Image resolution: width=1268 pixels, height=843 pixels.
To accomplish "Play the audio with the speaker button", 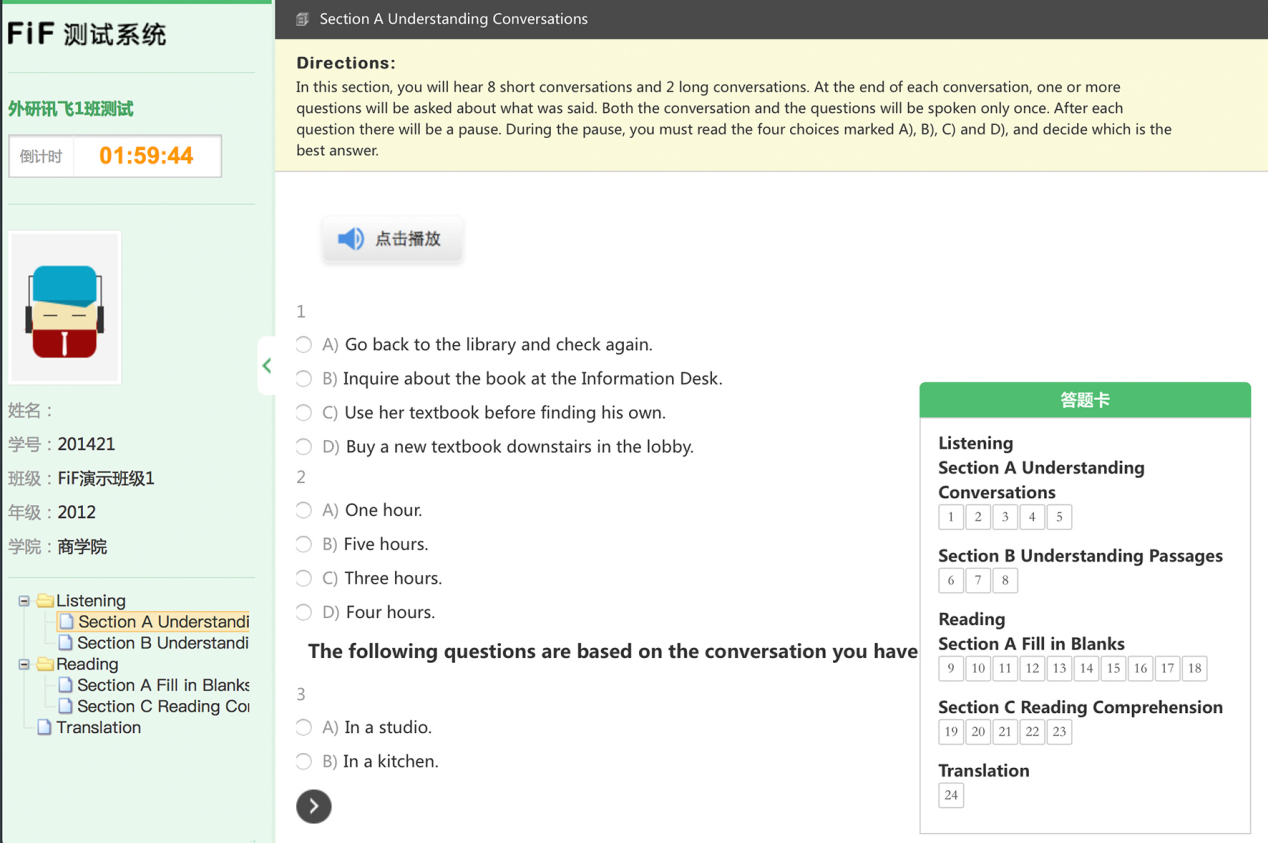I will point(392,239).
